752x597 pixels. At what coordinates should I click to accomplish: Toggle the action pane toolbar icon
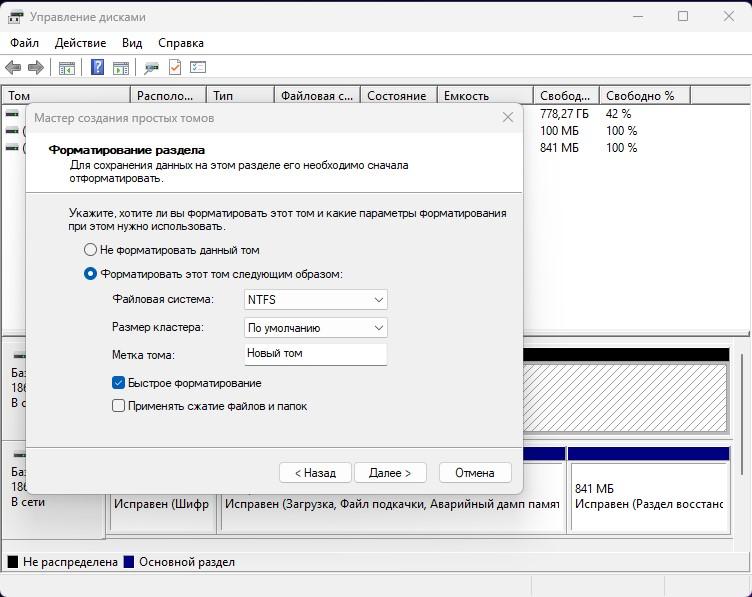point(121,68)
